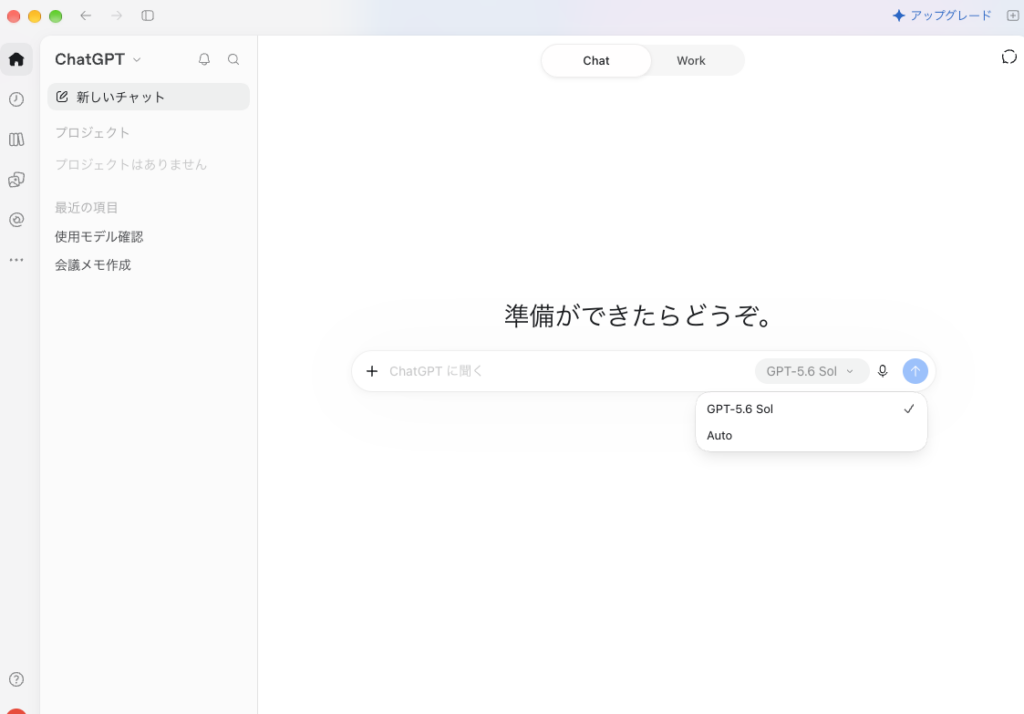Click the search magnifier icon in sidebar

click(x=233, y=59)
